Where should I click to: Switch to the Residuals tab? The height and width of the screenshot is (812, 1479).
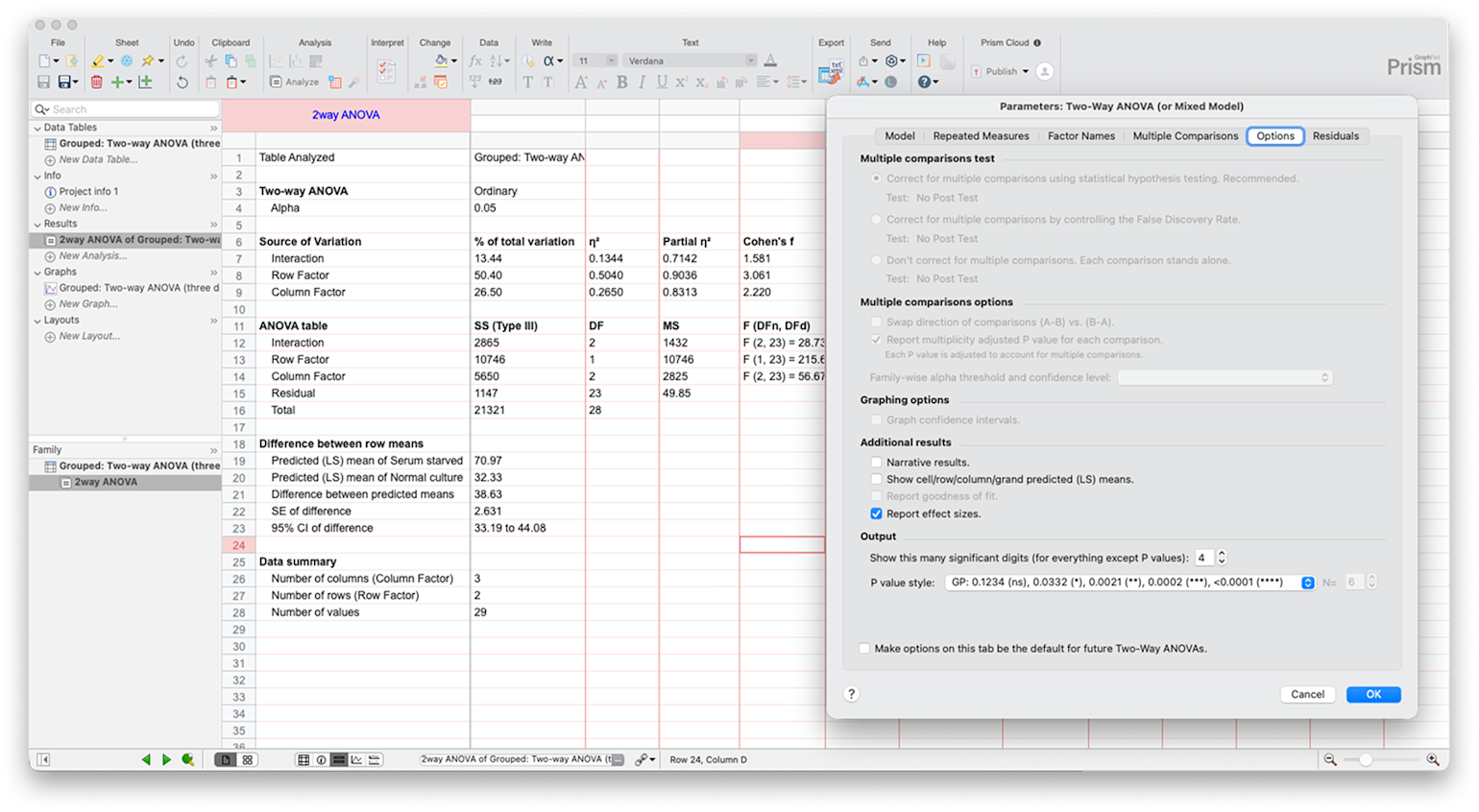[x=1335, y=136]
